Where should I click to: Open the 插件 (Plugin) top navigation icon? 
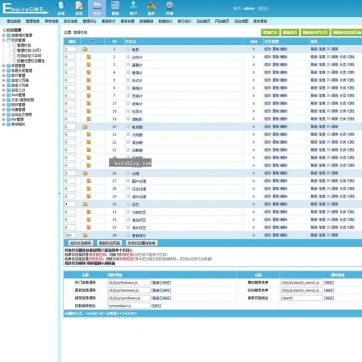point(152,8)
